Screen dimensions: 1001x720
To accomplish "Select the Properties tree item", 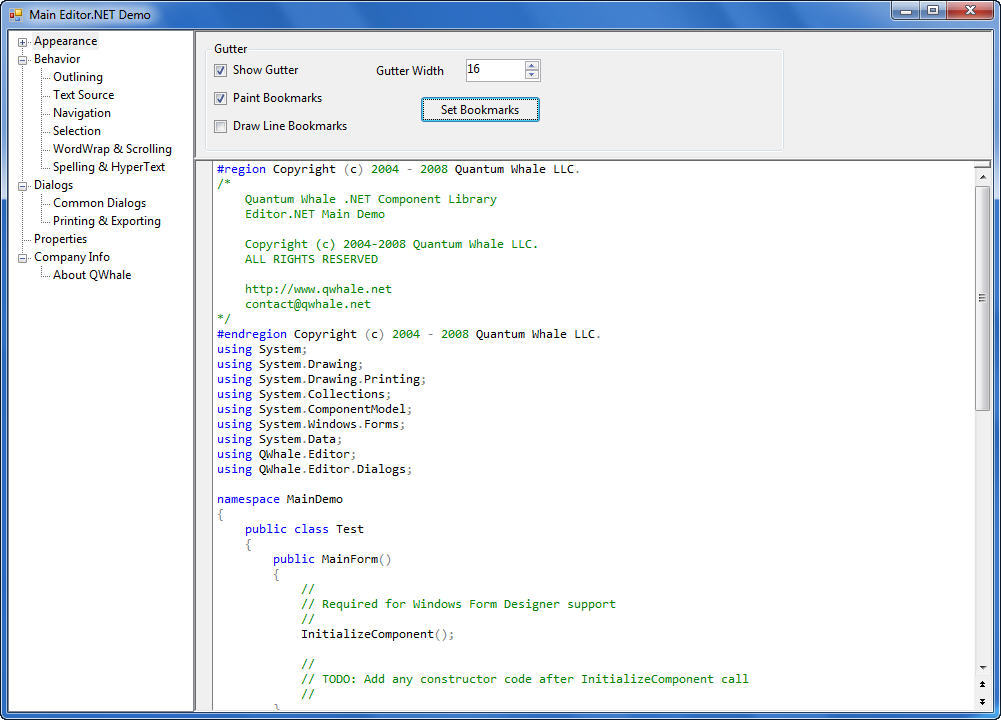I will tap(61, 239).
